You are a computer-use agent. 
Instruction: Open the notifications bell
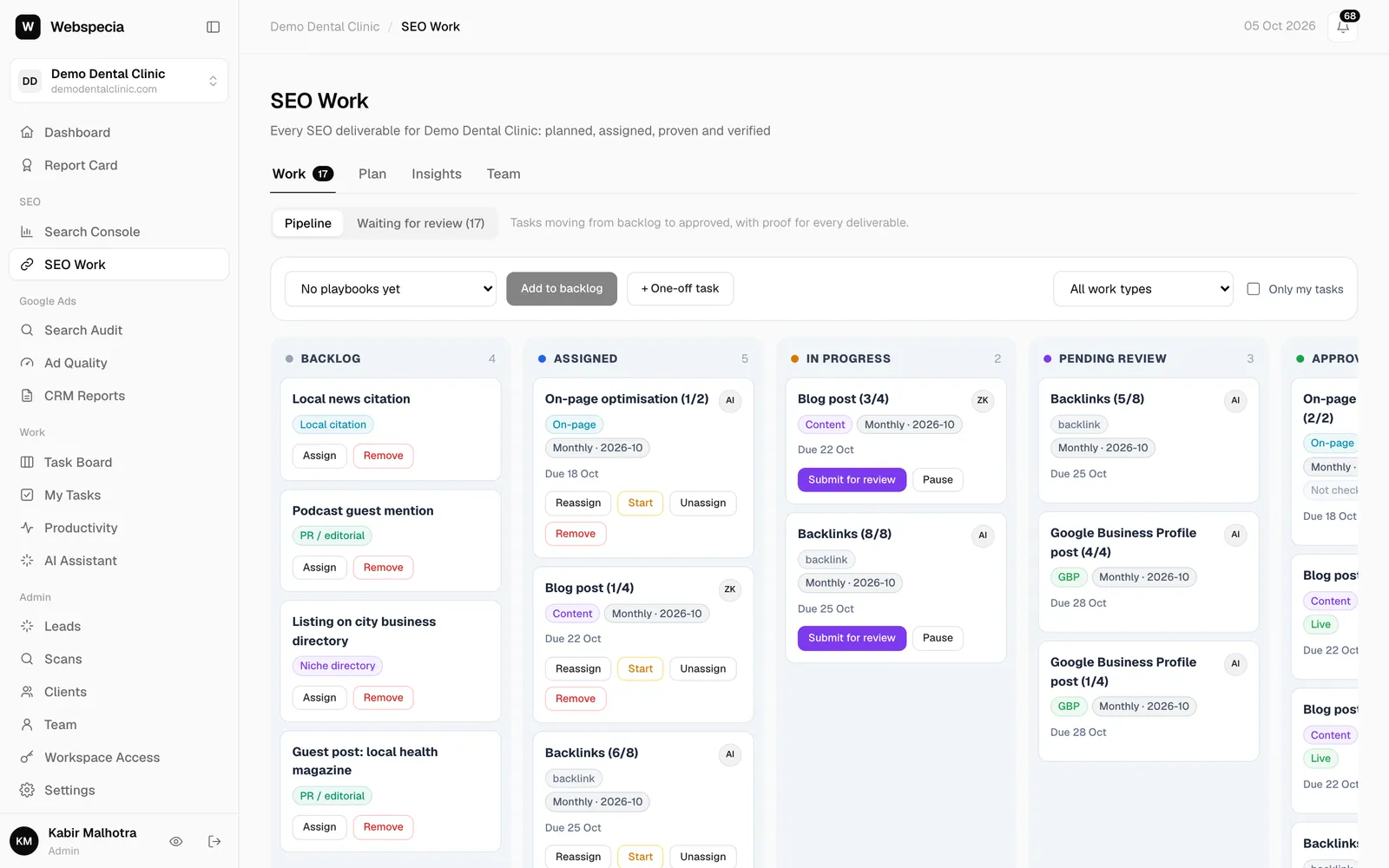pyautogui.click(x=1343, y=26)
